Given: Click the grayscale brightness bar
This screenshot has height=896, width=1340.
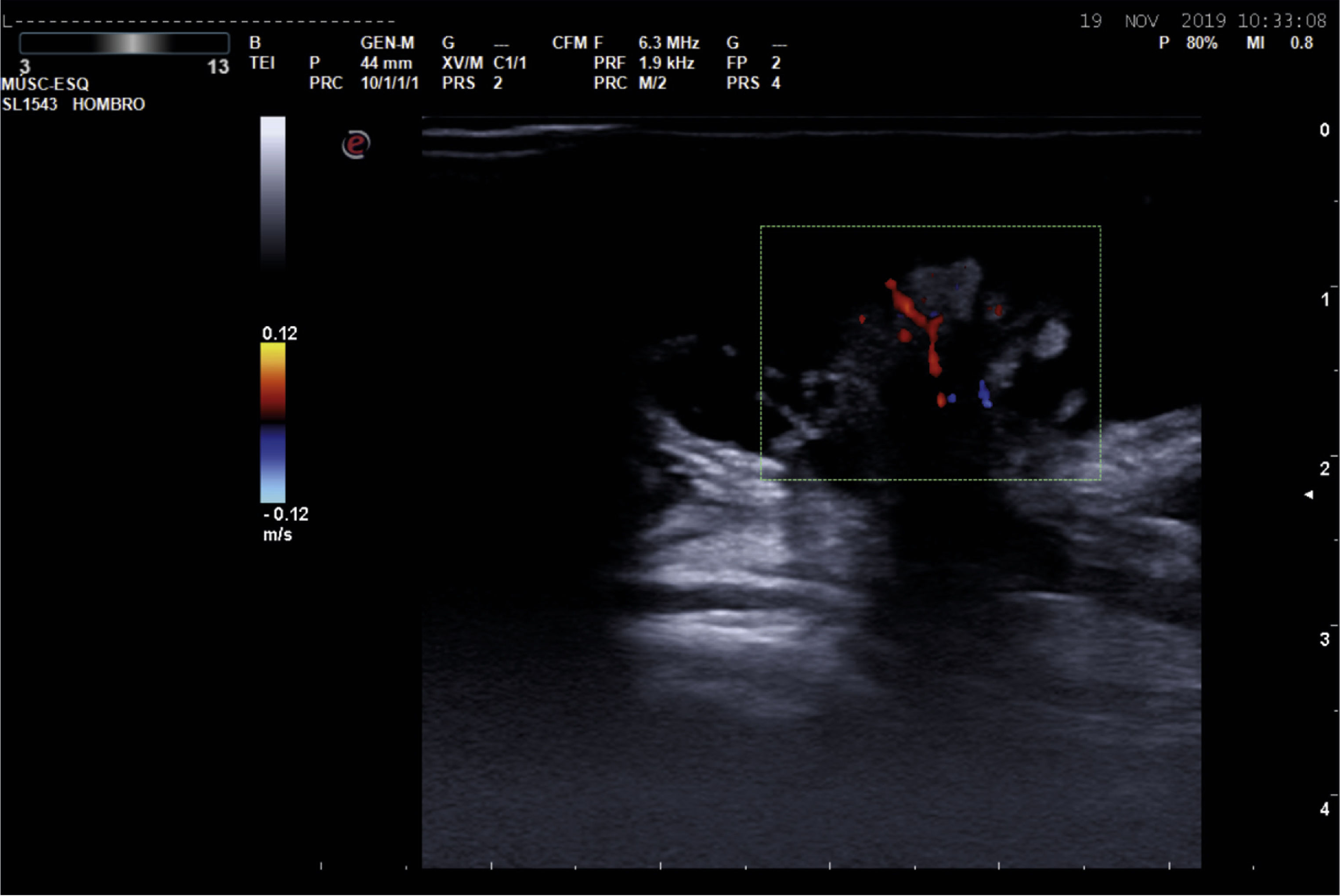Looking at the screenshot, I should (273, 191).
